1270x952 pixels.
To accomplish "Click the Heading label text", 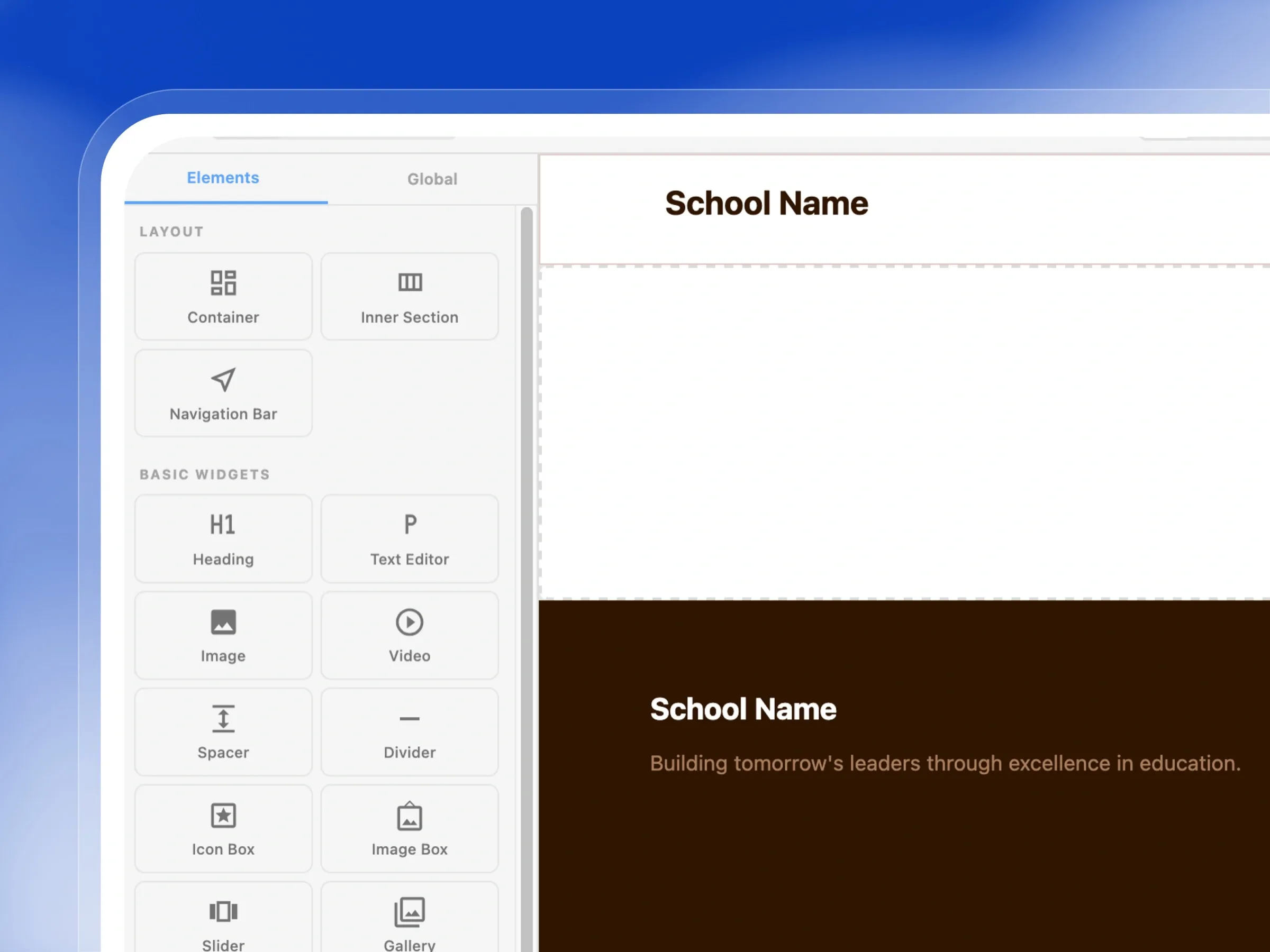I will (x=223, y=560).
